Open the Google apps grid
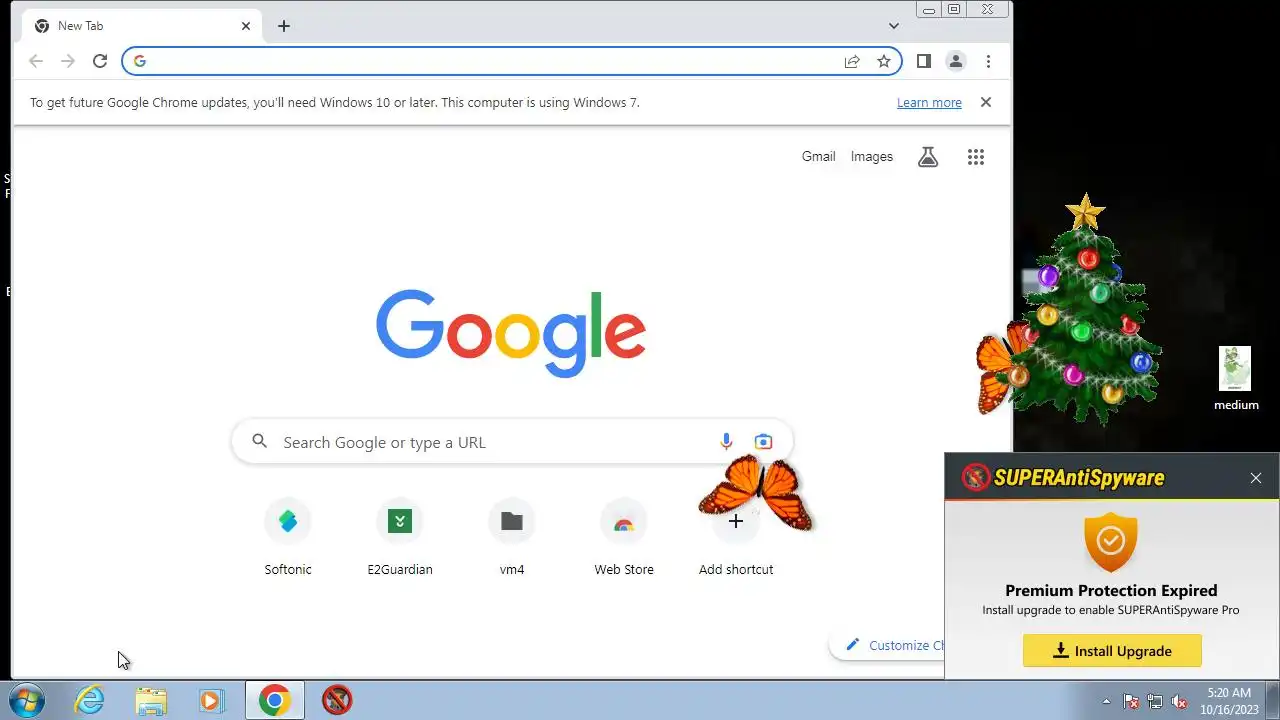The height and width of the screenshot is (720, 1280). pyautogui.click(x=976, y=157)
